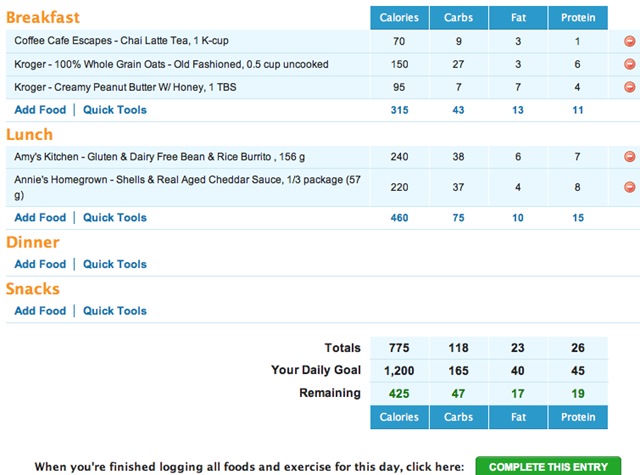Screen dimensions: 640x475
Task: Click the top Protein column header
Action: 578,17
